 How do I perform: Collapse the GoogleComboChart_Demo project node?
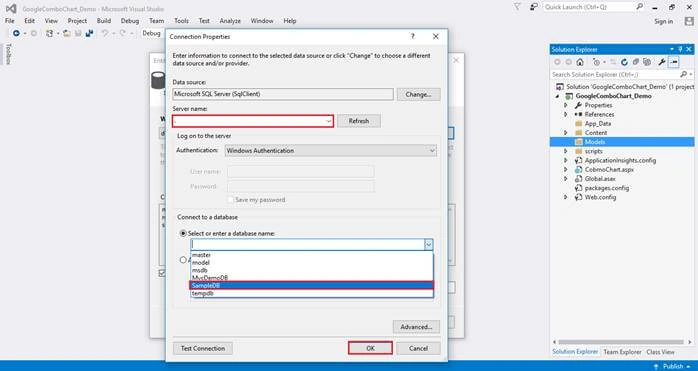click(558, 96)
